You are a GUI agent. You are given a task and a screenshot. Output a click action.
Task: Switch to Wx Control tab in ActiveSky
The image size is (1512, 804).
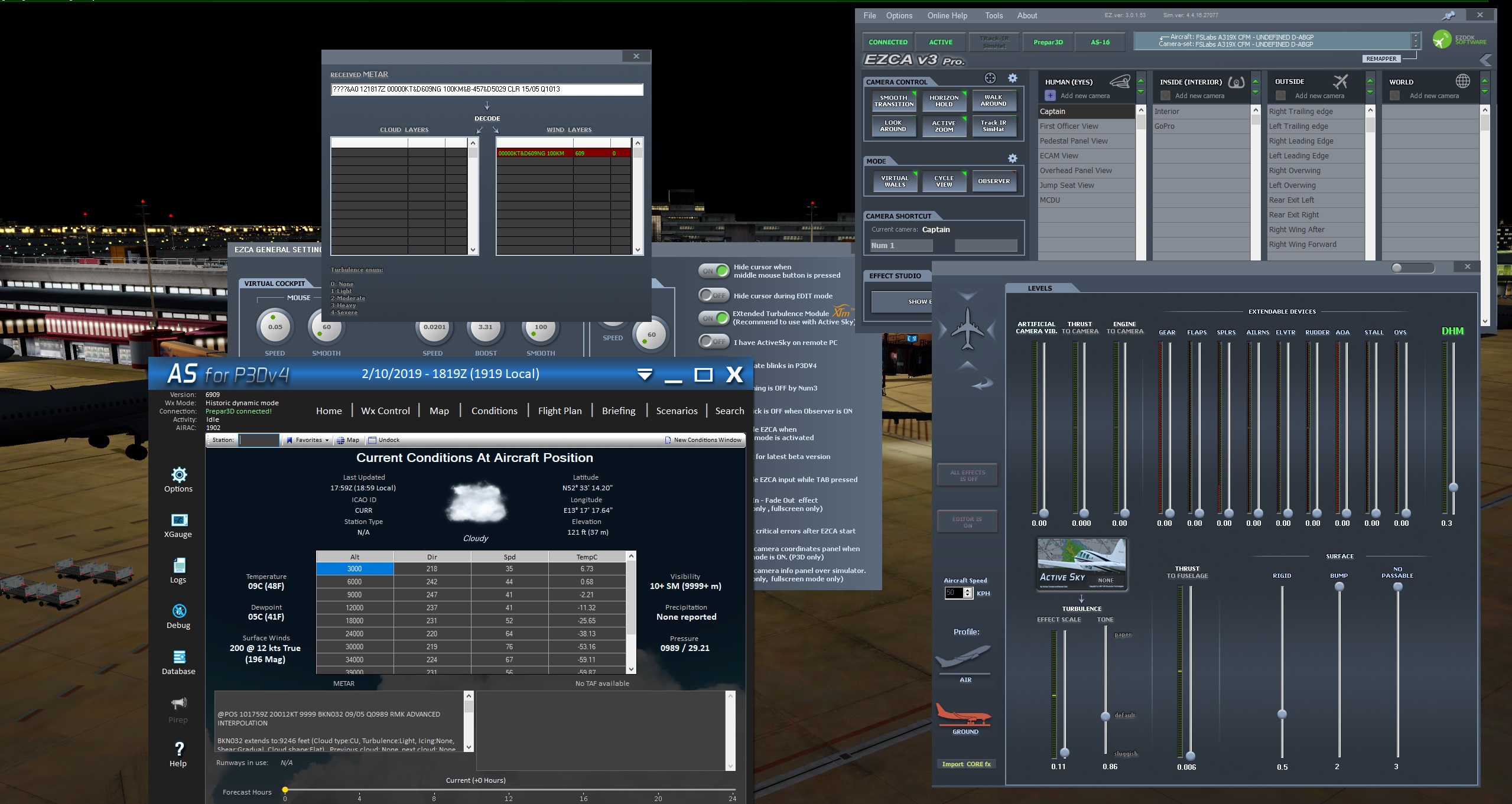[385, 411]
